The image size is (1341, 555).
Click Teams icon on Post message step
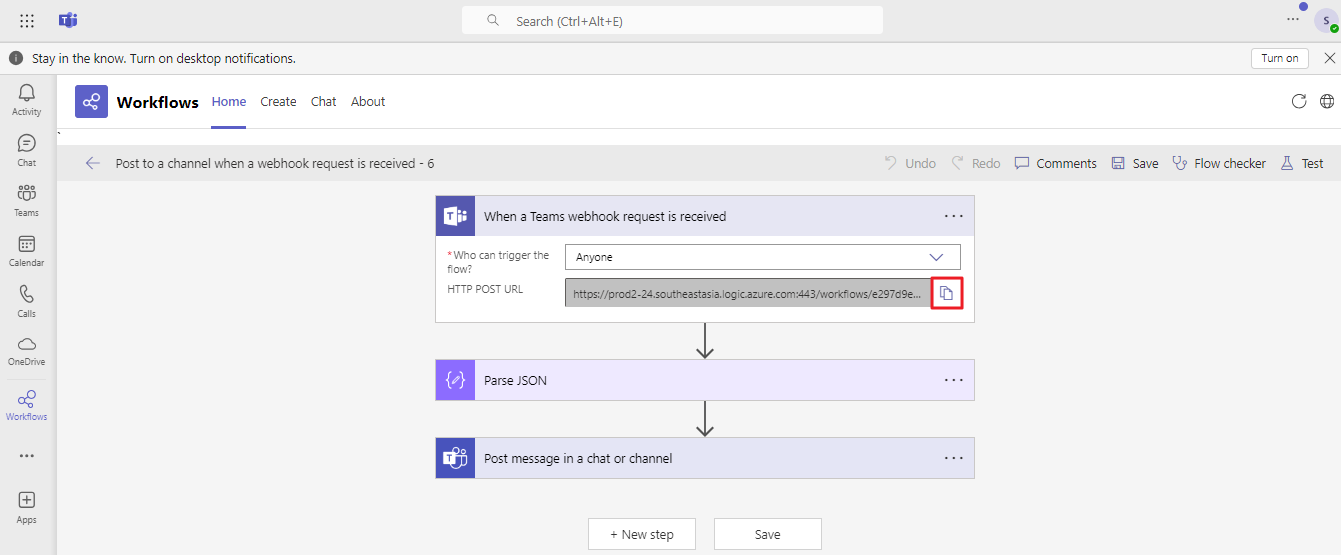[456, 458]
